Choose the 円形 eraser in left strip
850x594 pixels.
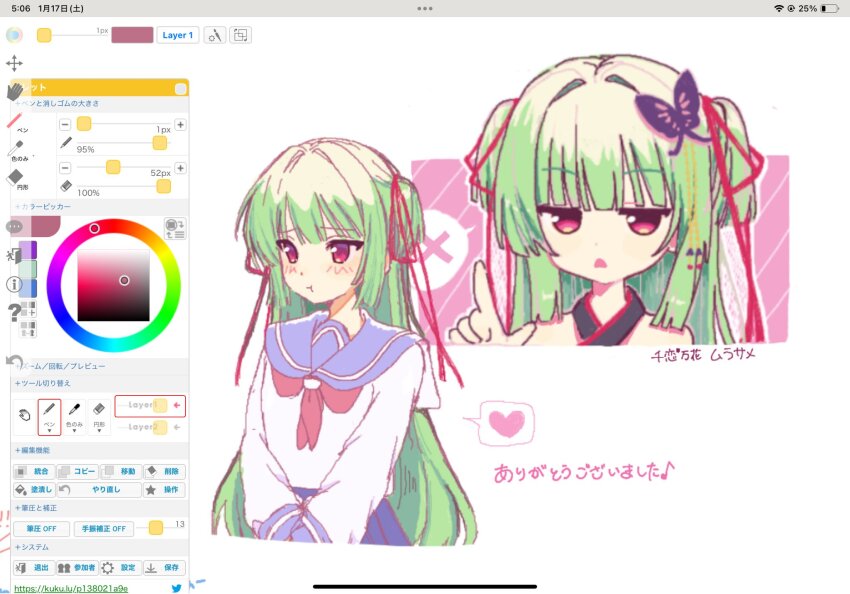tap(16, 178)
